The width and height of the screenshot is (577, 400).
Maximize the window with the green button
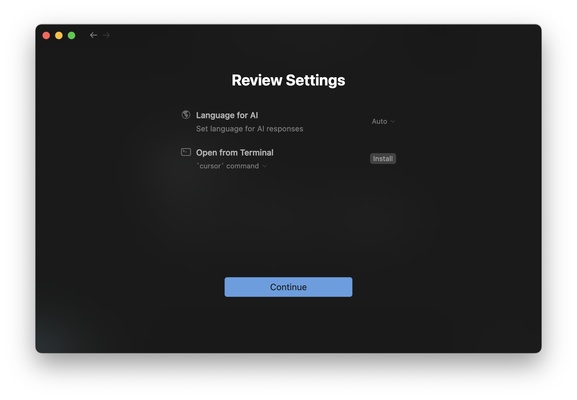72,35
